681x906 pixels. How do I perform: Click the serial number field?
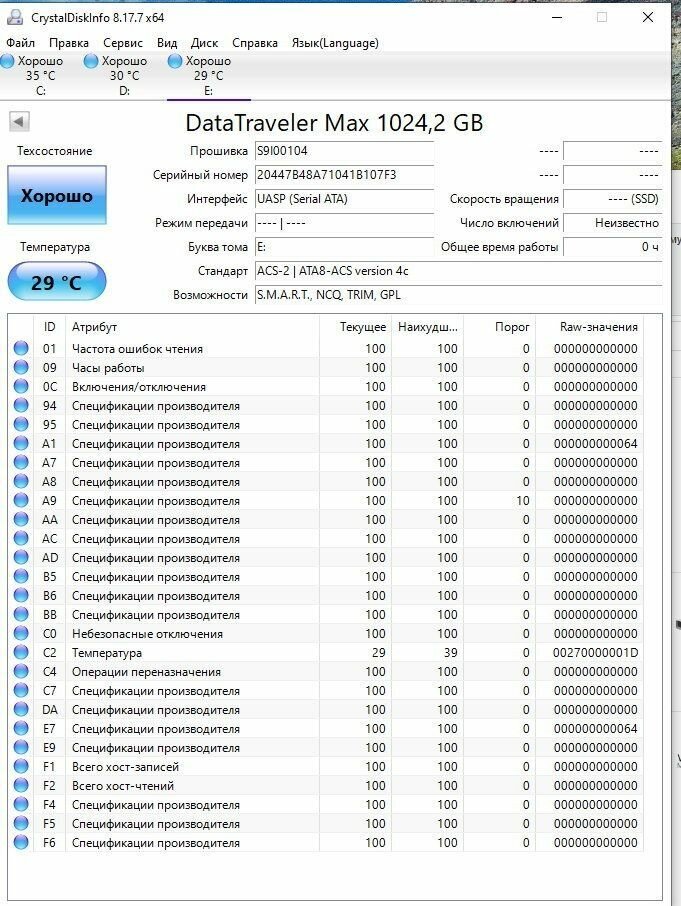click(x=344, y=175)
